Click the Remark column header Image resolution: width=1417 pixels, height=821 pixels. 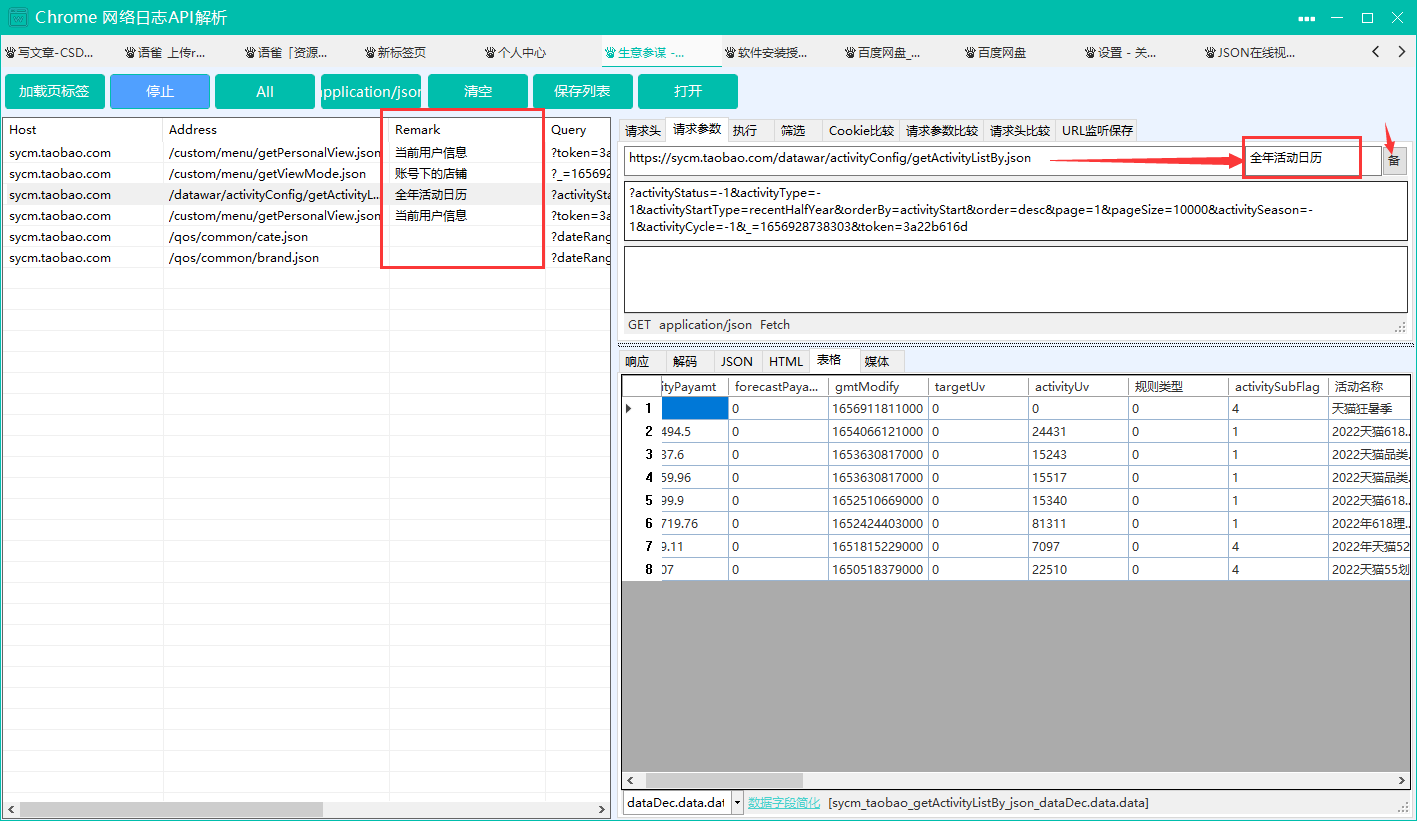(x=466, y=130)
